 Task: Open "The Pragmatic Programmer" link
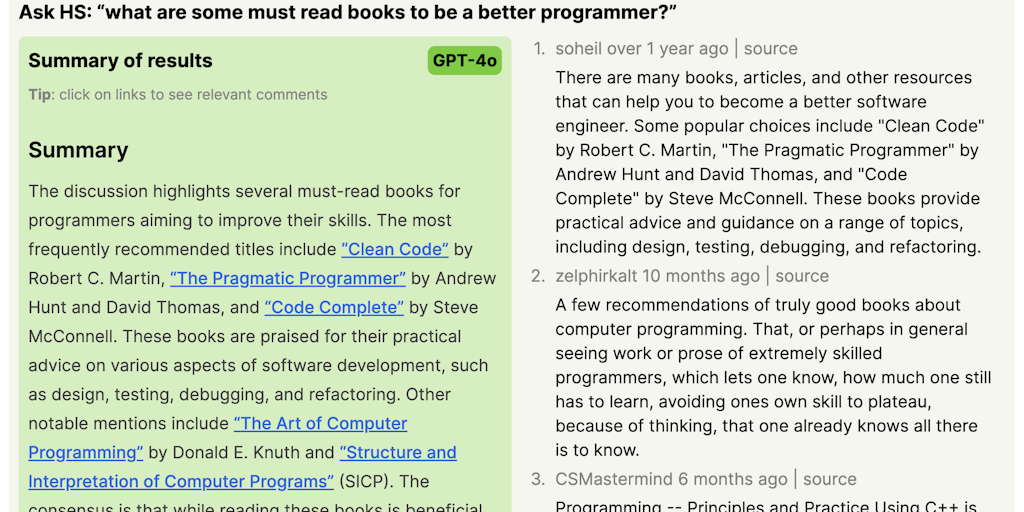[x=288, y=278]
